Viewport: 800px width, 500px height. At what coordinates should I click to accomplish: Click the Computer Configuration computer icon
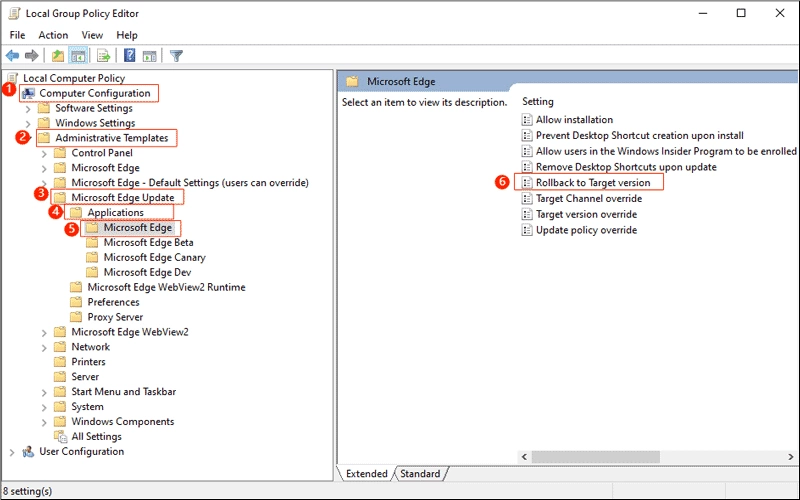point(28,93)
